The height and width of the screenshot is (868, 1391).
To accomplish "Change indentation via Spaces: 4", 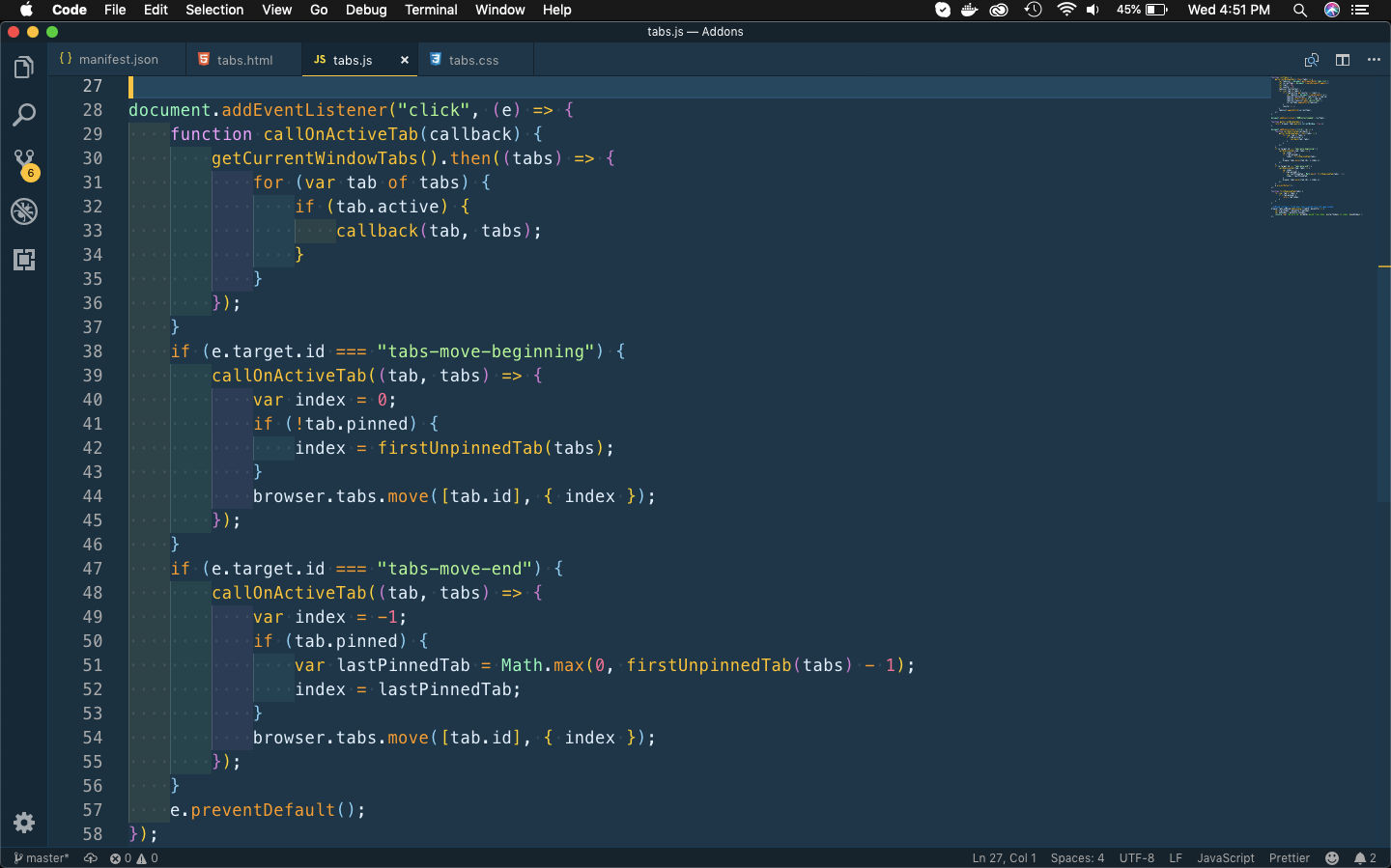I will [1077, 858].
